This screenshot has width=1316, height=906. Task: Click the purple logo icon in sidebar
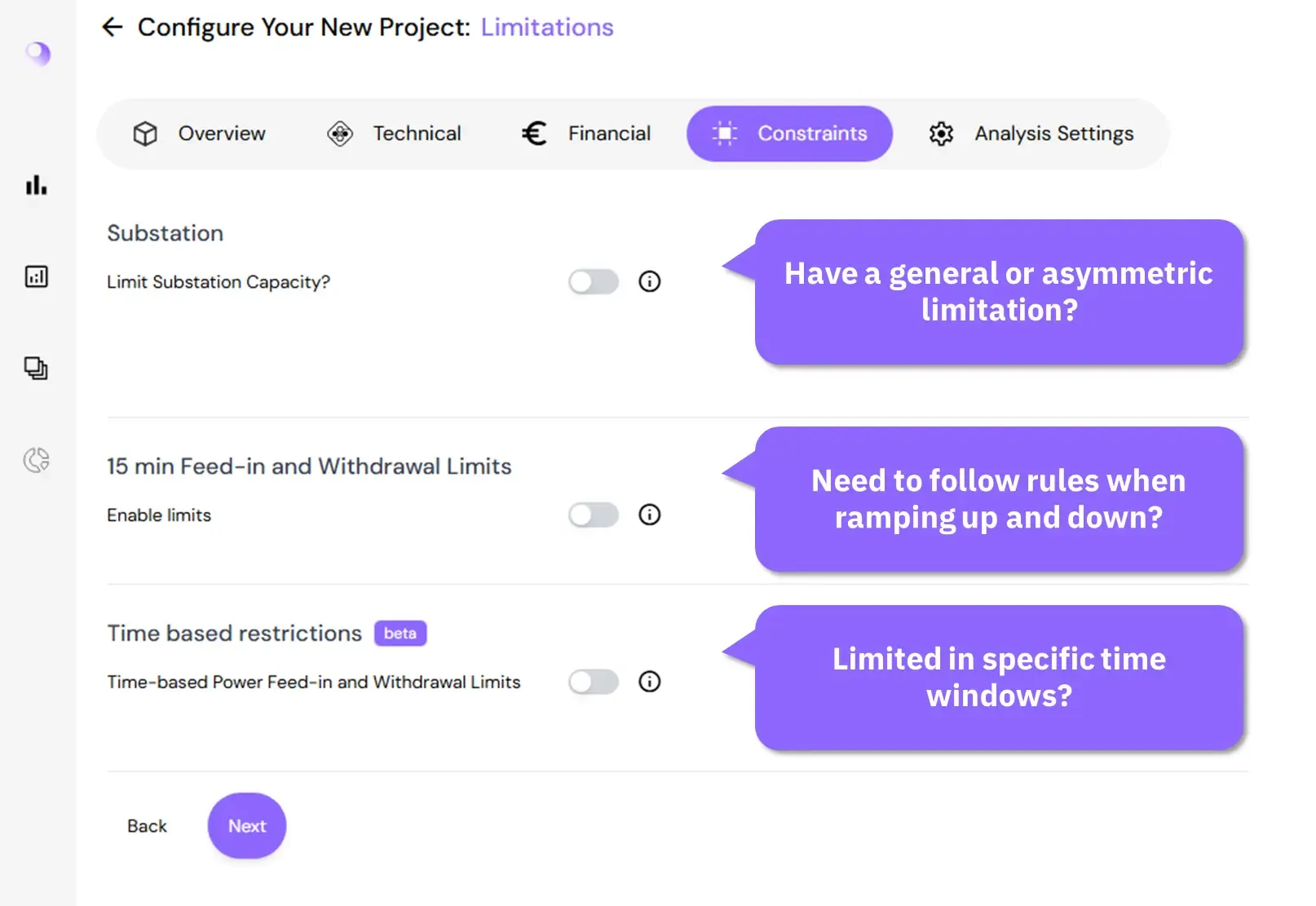pyautogui.click(x=38, y=54)
